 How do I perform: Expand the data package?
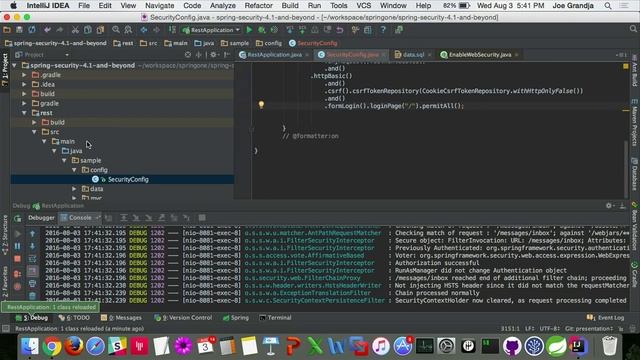[74, 189]
